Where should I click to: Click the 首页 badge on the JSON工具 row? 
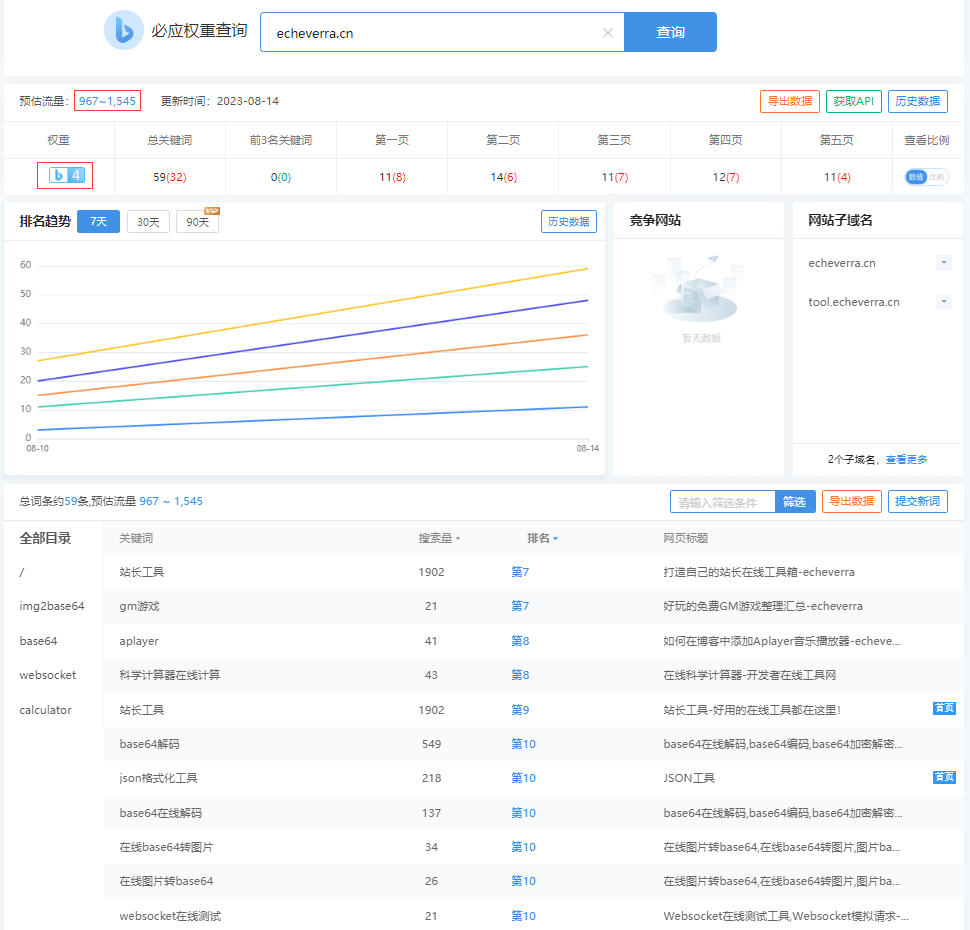pyautogui.click(x=943, y=777)
